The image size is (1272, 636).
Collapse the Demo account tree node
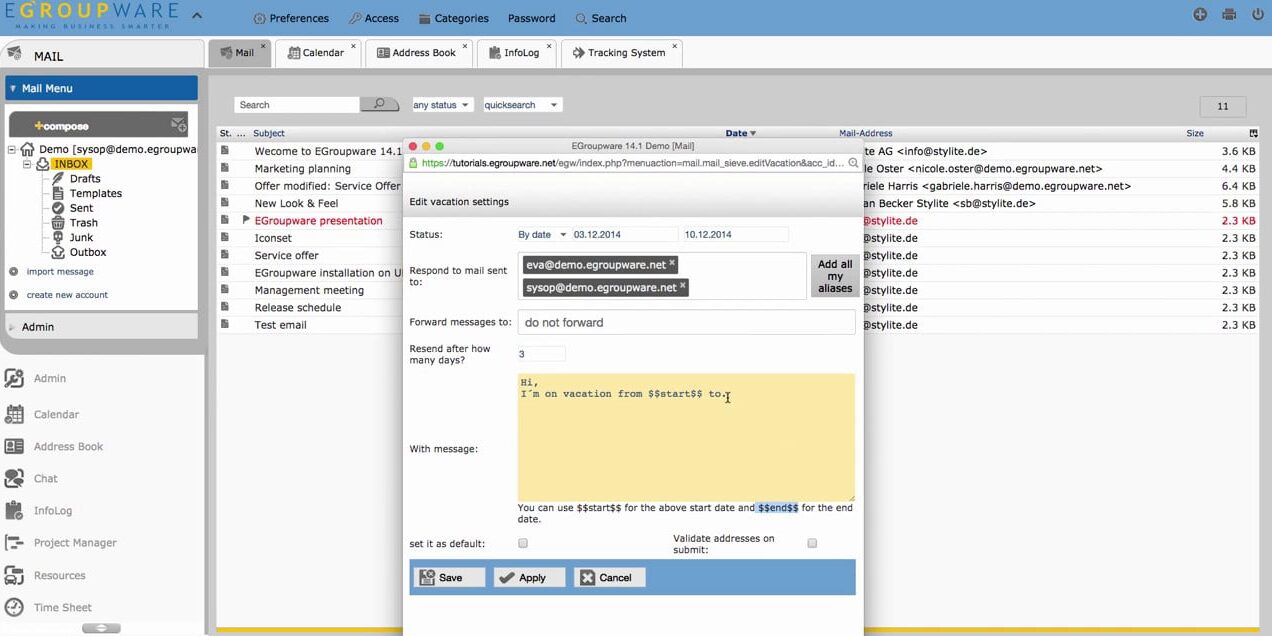click(13, 149)
